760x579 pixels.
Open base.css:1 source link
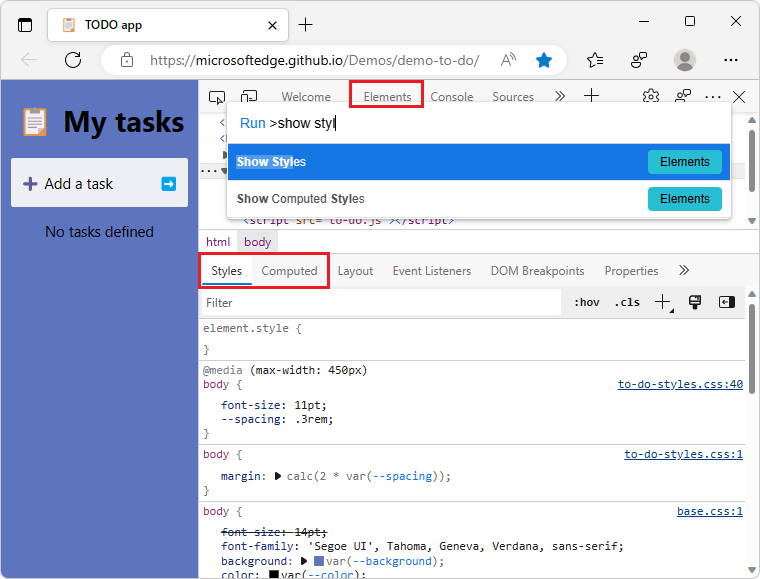pos(710,511)
